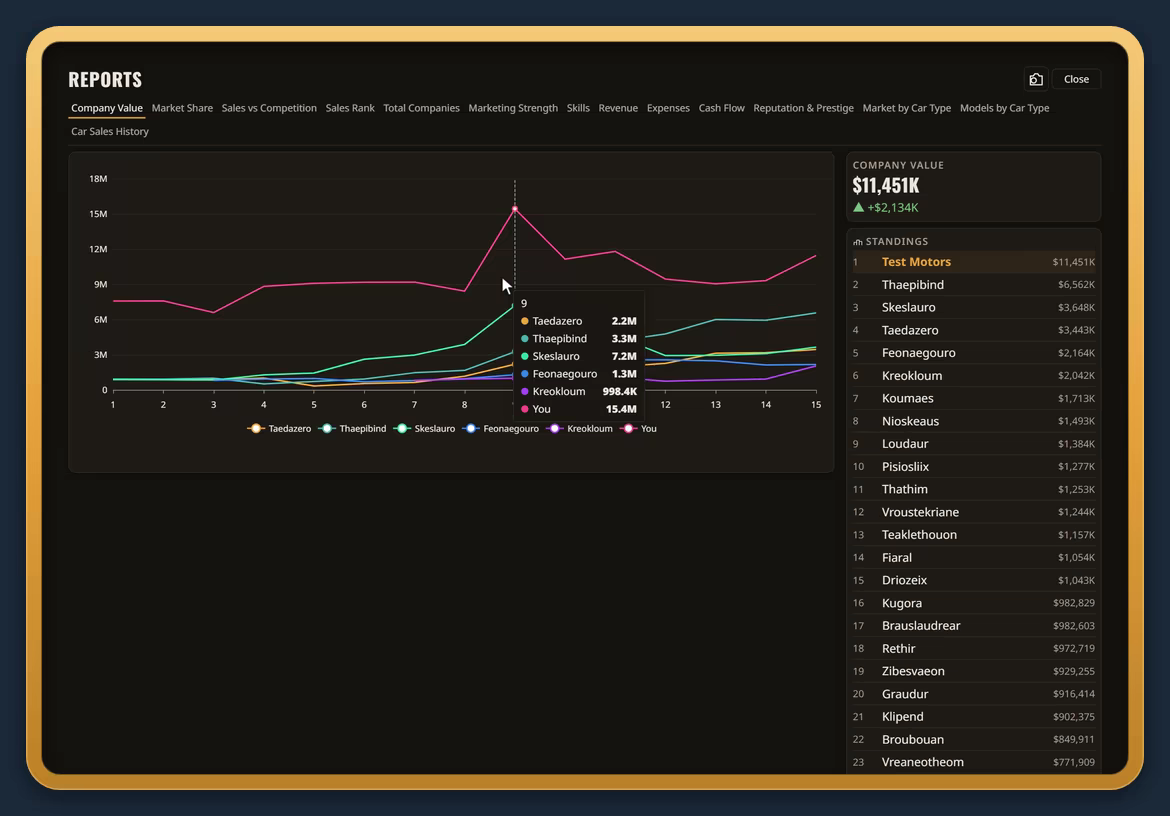This screenshot has height=816, width=1170.
Task: Select the Reputation & Prestige tab
Action: coord(803,108)
